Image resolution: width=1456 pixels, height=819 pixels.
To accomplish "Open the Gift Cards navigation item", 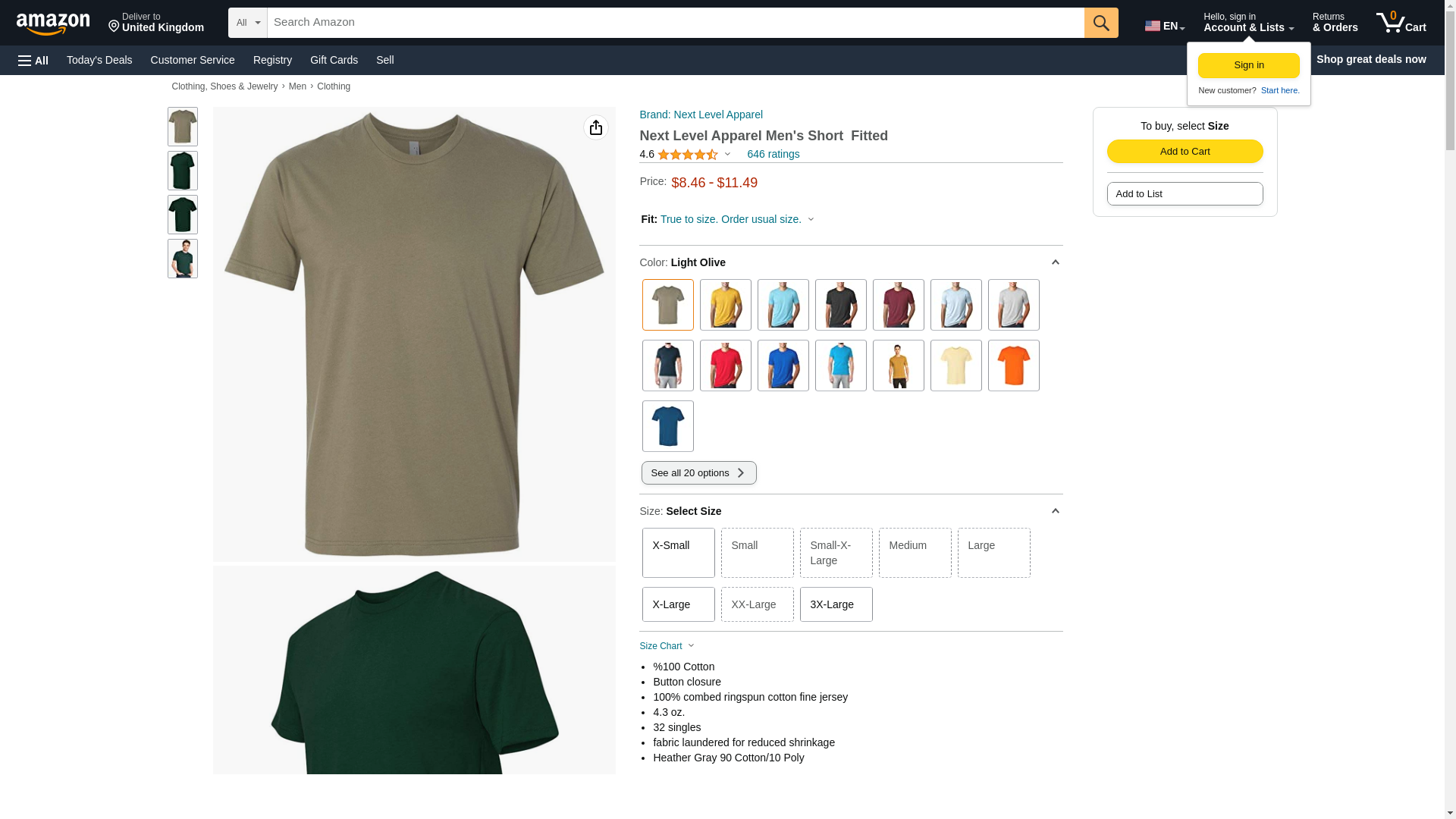I will (x=334, y=60).
